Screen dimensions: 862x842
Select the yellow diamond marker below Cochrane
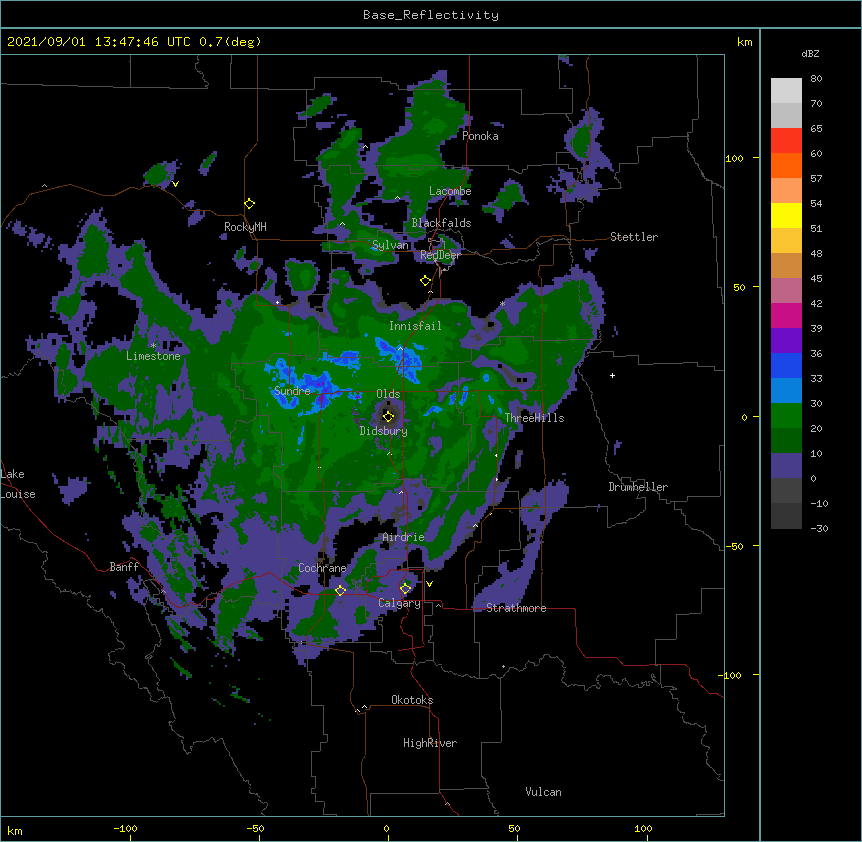click(340, 590)
